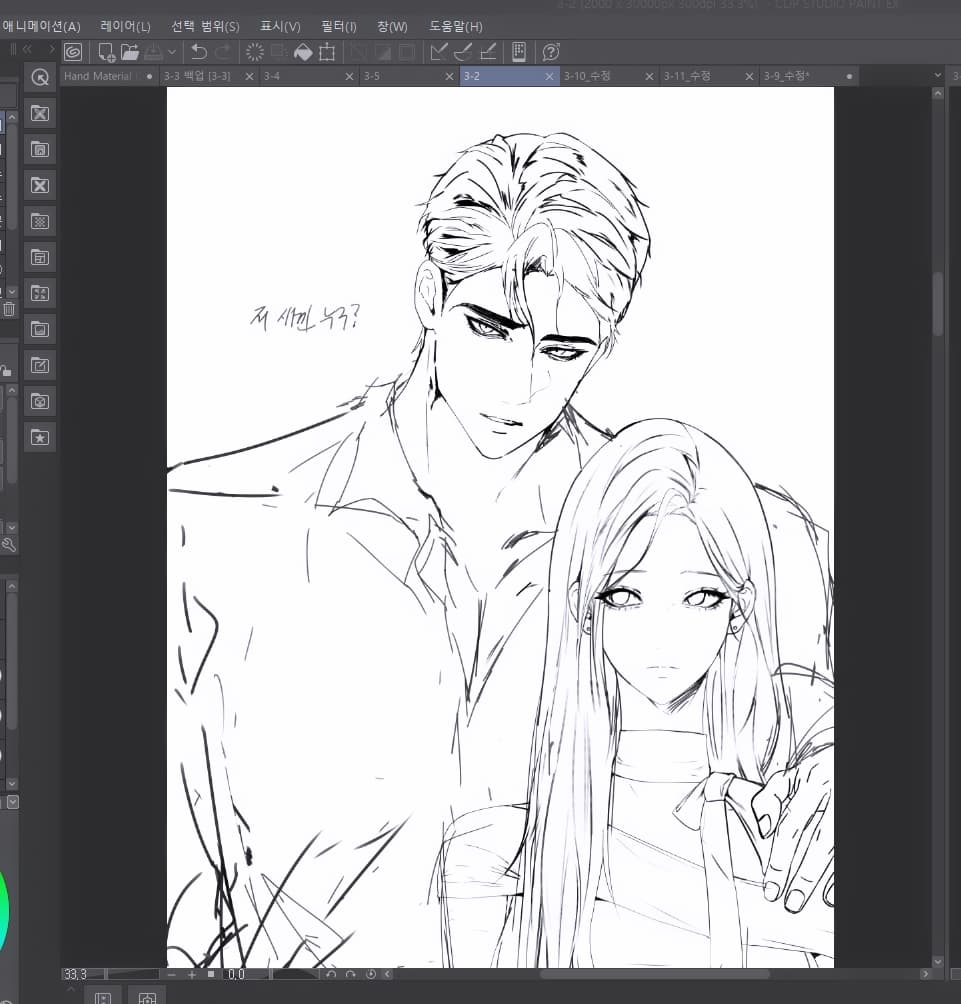Select the Fill bucket toolbar icon
This screenshot has height=1004, width=961.
pos(303,52)
